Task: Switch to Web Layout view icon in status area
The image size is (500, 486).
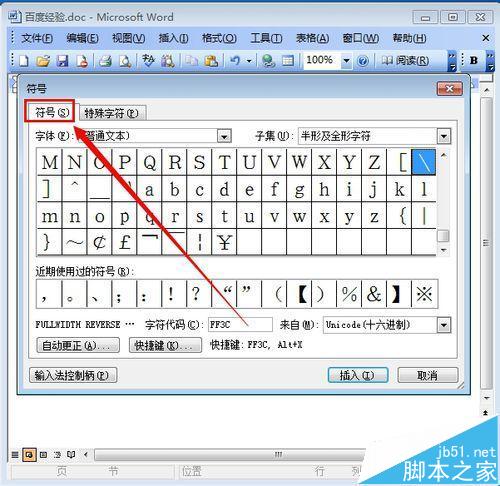Action: [x=29, y=454]
